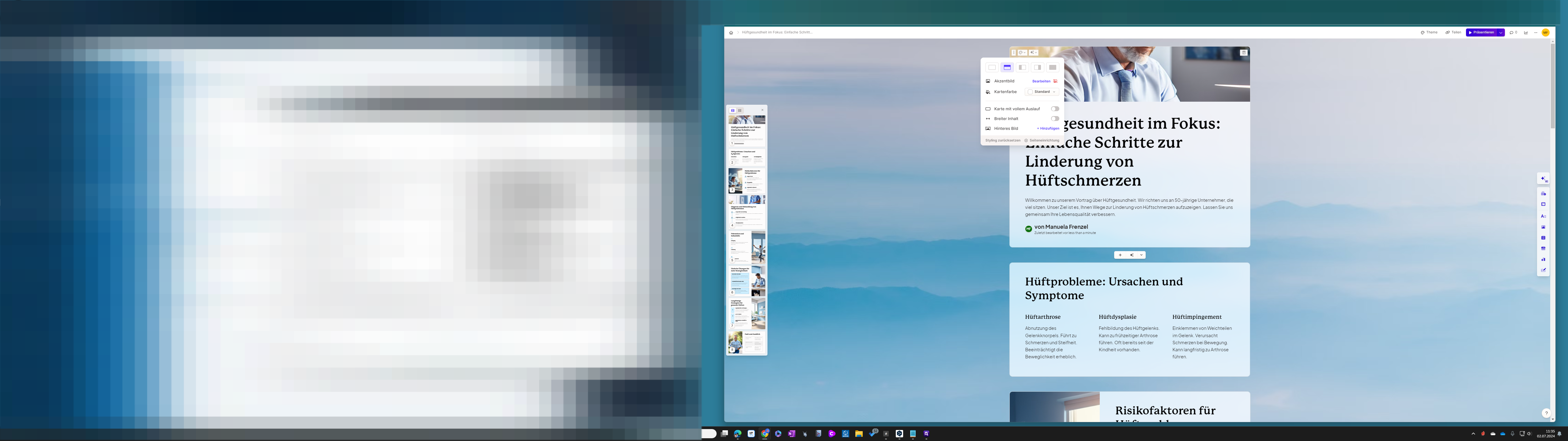Start presentation with Präsentieren button
Image resolution: width=1568 pixels, height=441 pixels.
point(1482,32)
